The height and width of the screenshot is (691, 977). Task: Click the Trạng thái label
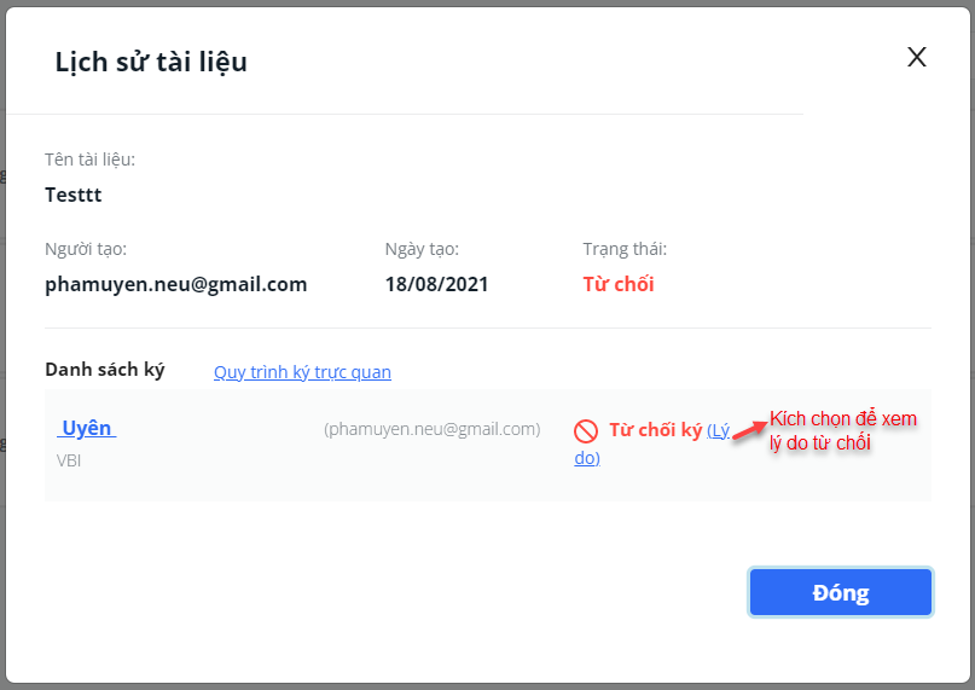click(624, 249)
